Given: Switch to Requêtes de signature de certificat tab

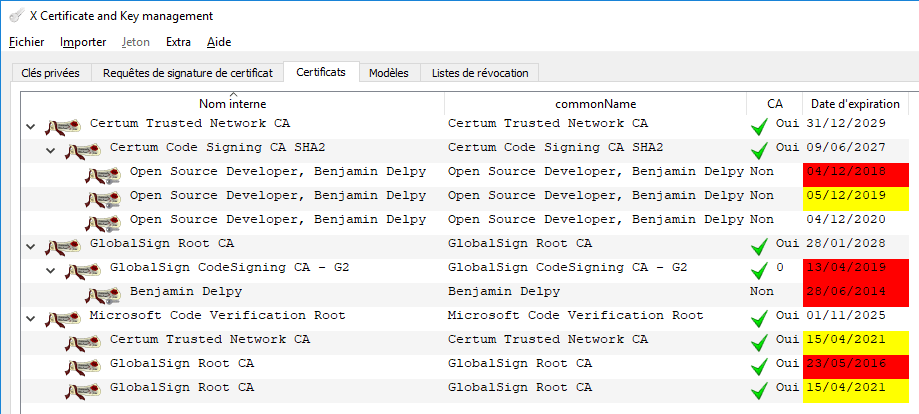Looking at the screenshot, I should pyautogui.click(x=188, y=73).
